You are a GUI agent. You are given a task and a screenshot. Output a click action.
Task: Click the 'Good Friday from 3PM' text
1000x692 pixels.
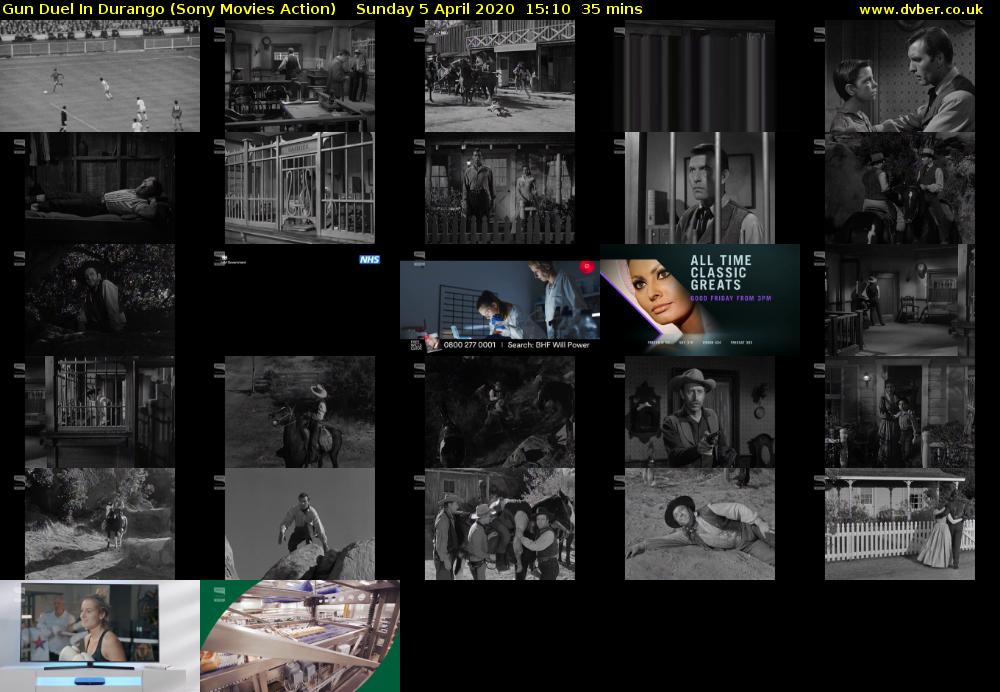coord(731,298)
